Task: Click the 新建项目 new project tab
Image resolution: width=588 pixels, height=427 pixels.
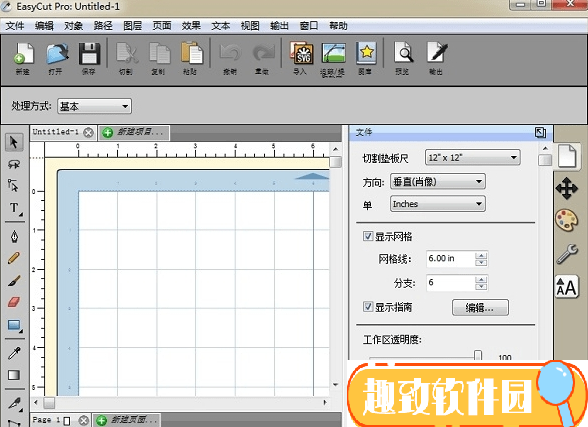Action: (134, 132)
